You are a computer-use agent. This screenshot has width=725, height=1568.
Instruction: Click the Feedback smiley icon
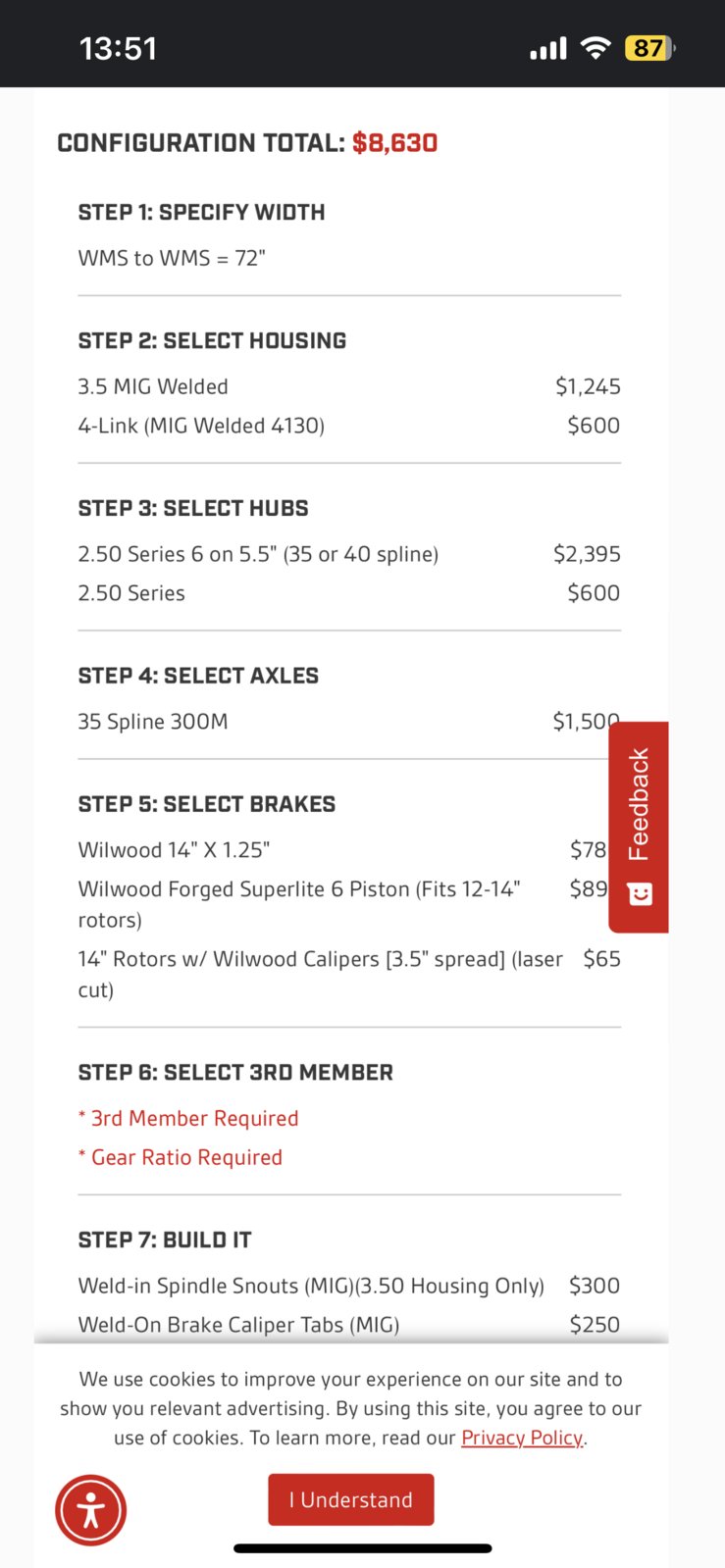pyautogui.click(x=640, y=893)
